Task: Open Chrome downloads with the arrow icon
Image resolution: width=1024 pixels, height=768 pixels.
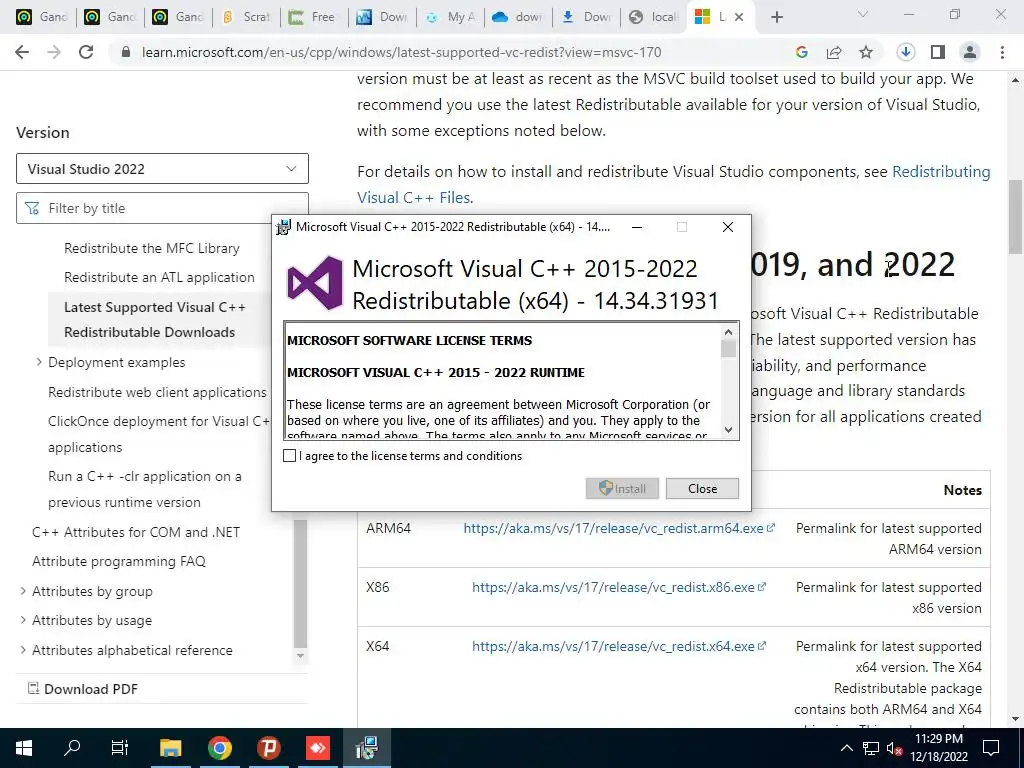Action: pos(905,52)
